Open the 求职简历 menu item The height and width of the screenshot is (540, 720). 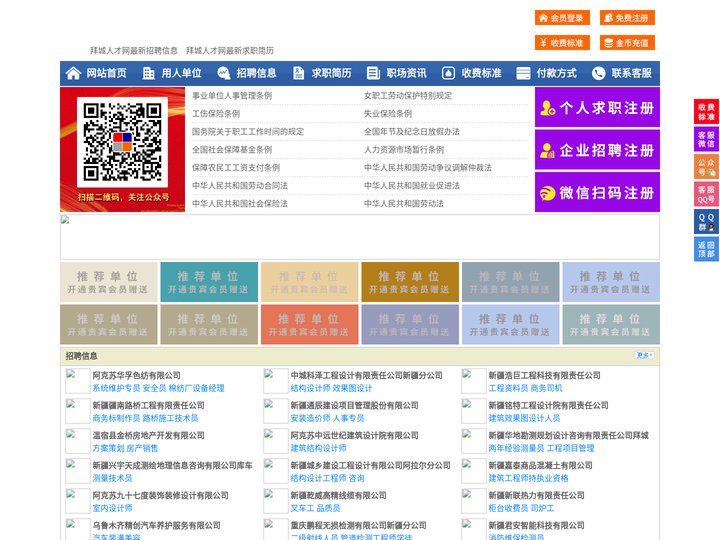pyautogui.click(x=332, y=73)
